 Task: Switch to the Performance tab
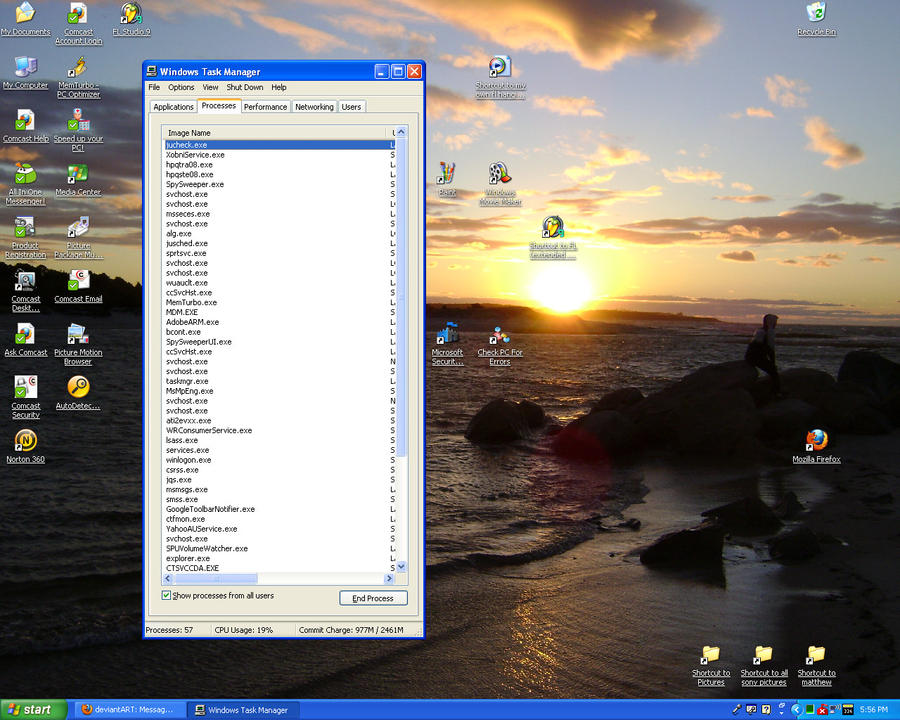point(265,107)
